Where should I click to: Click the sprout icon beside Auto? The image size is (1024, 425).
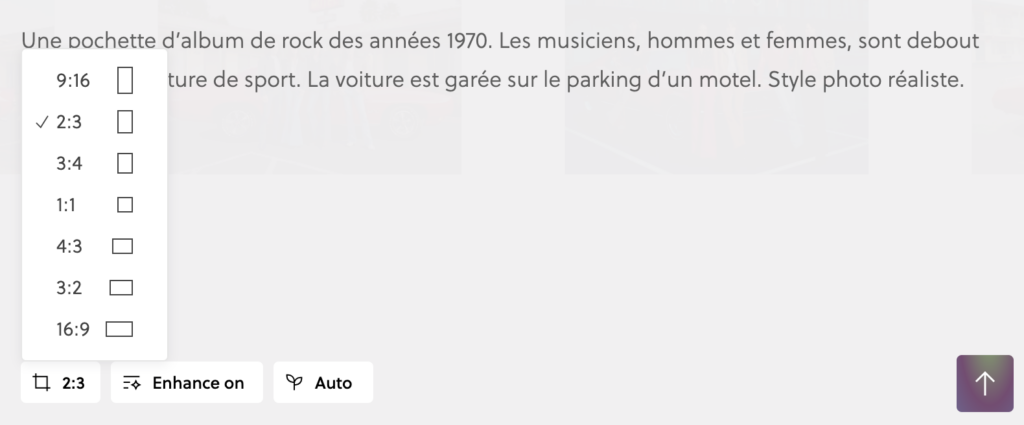point(294,383)
